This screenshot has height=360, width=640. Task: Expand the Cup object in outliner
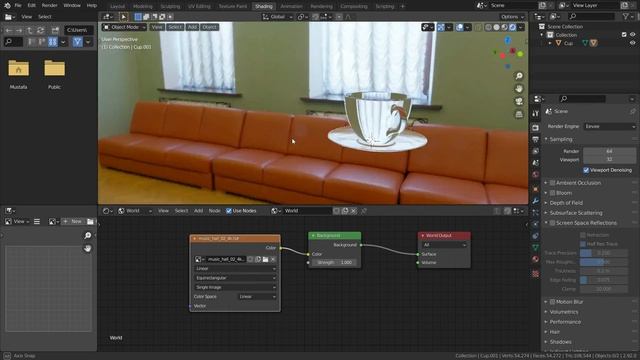550,43
